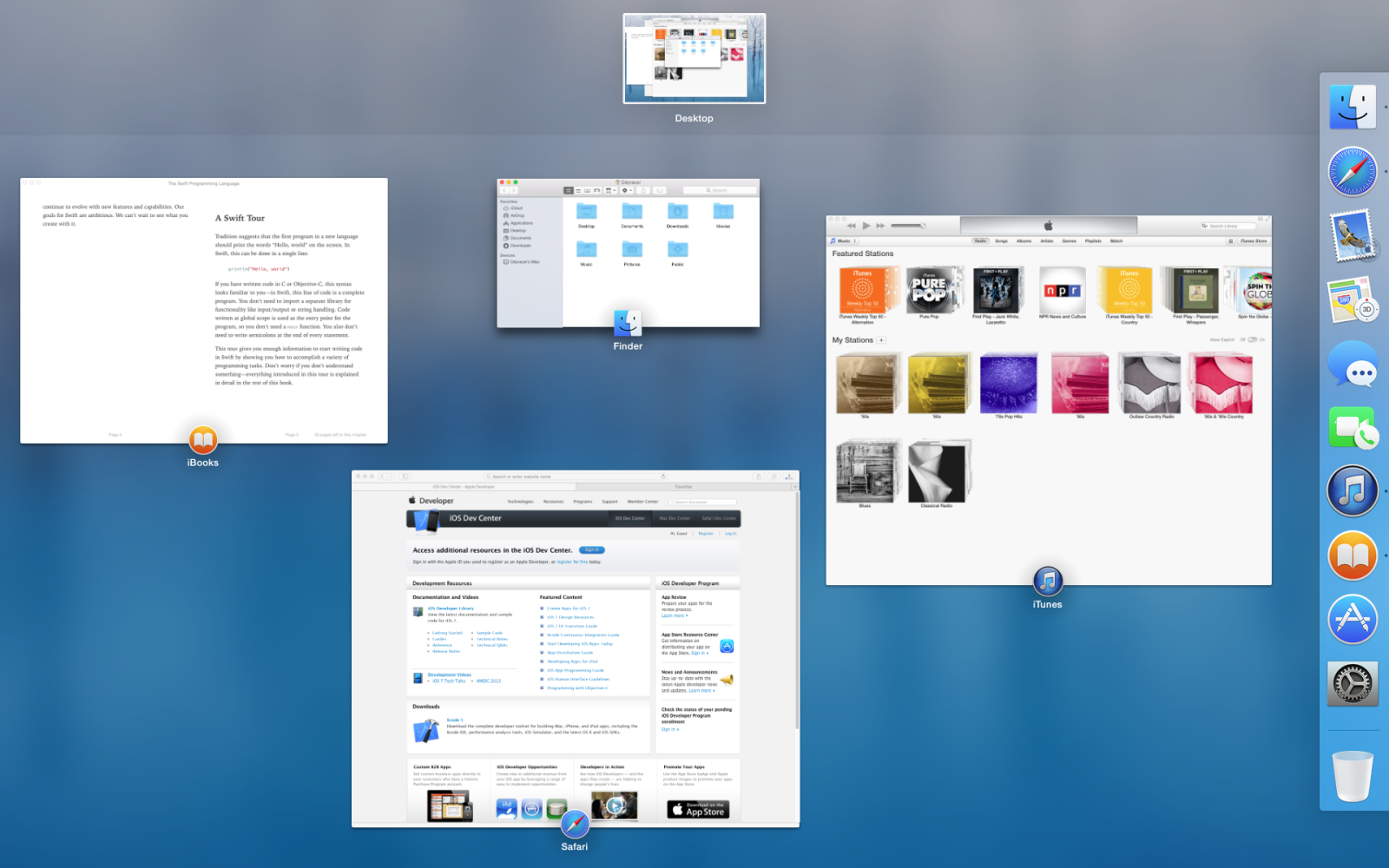Click the Safari Favorites tab
This screenshot has height=868, width=1389.
[x=684, y=487]
